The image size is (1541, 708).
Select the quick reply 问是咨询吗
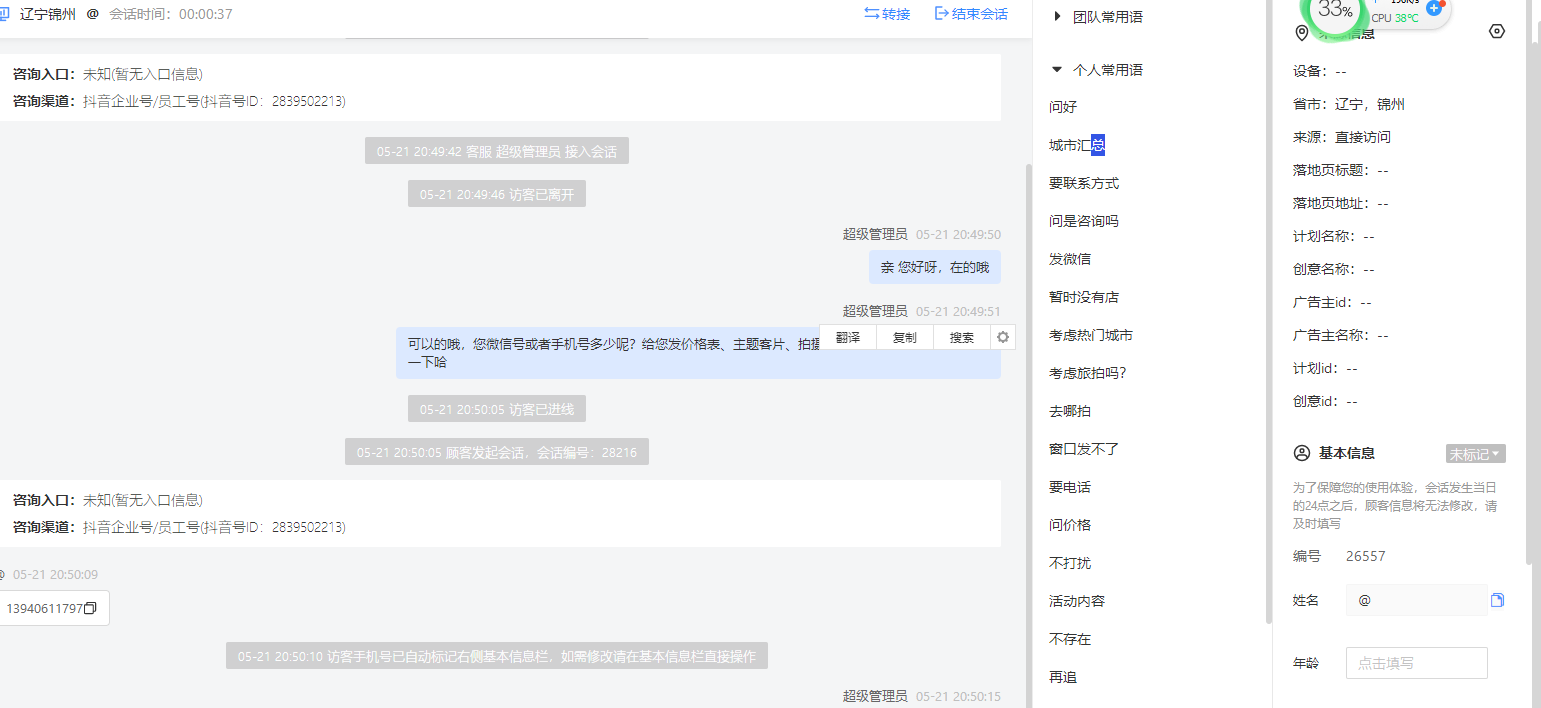[x=1084, y=221]
